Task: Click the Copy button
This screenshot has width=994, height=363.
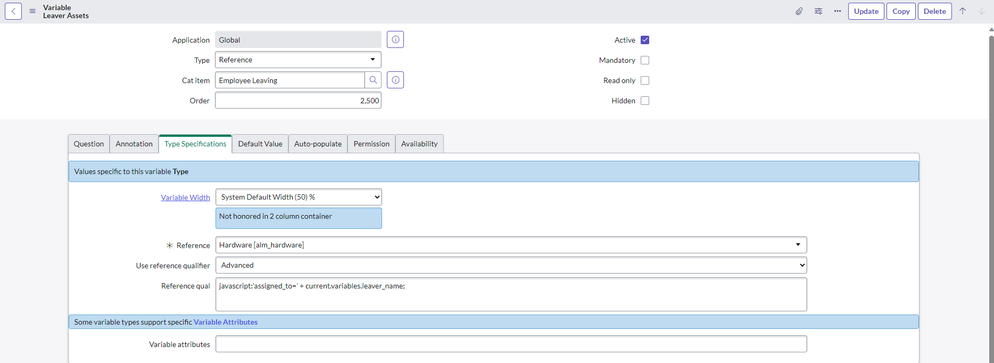Action: pyautogui.click(x=901, y=11)
